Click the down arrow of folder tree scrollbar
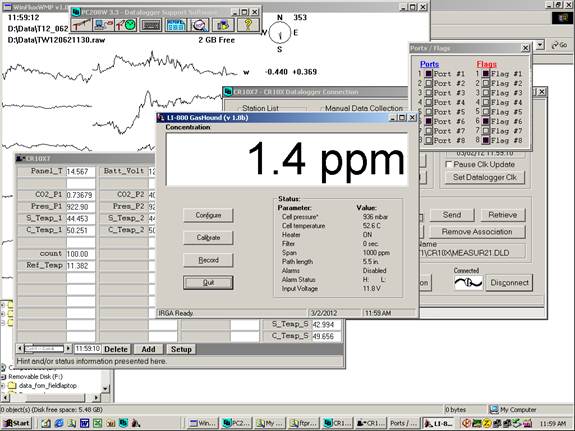The height and width of the screenshot is (431, 575). pos(105,388)
